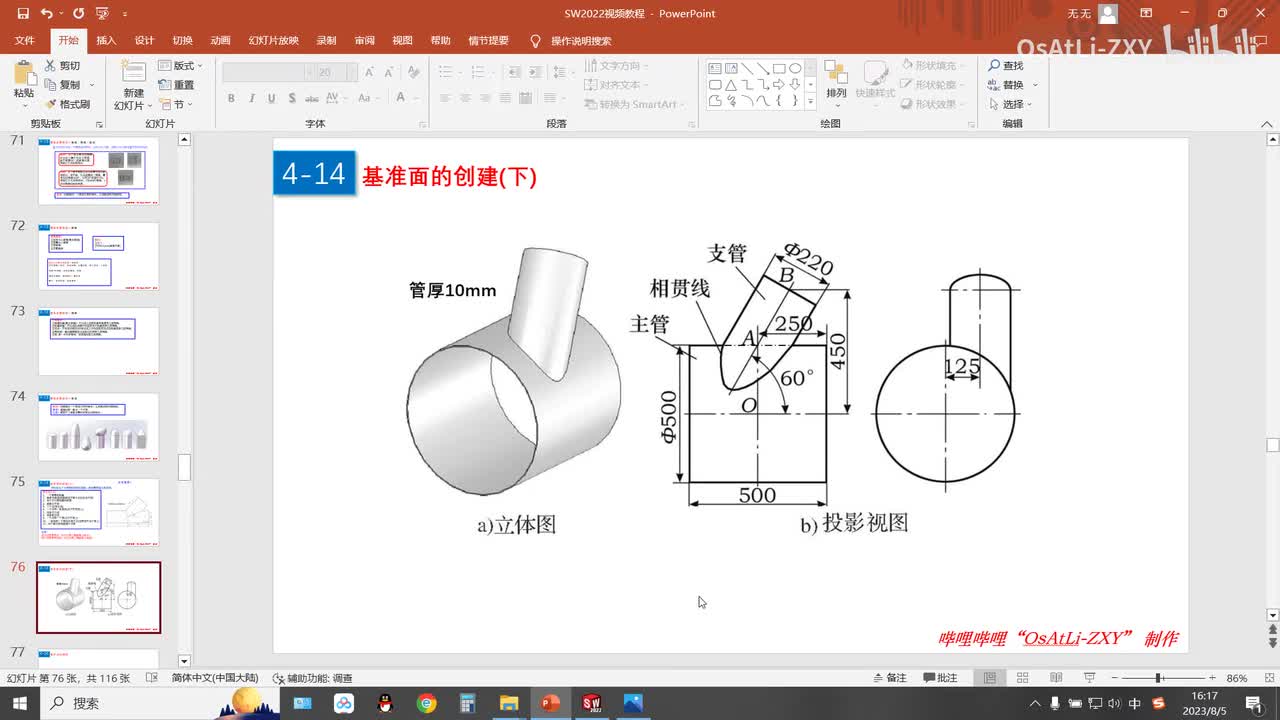The width and height of the screenshot is (1280, 720).
Task: Switch to Slide Sorter view icon
Action: (1022, 678)
